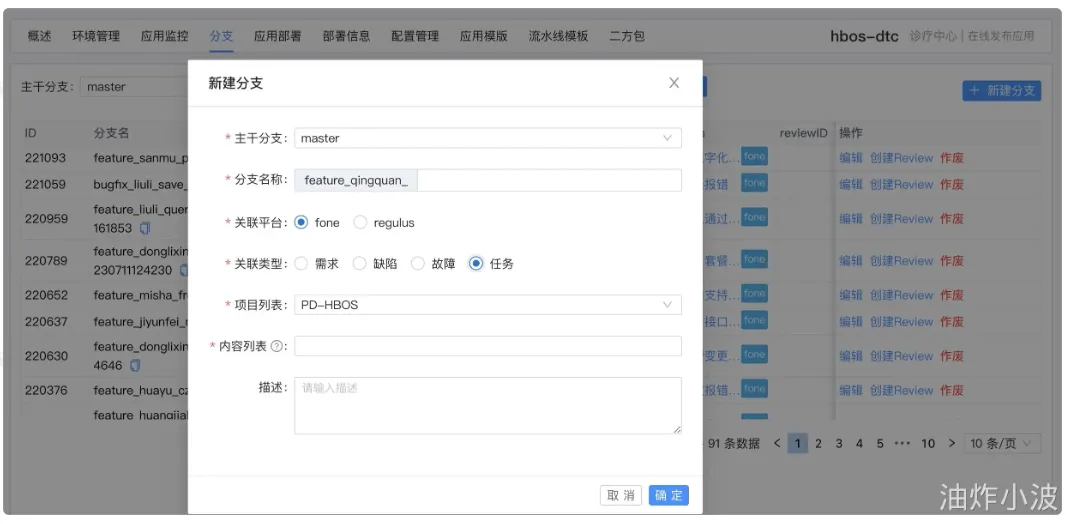
Task: Switch to the 配置管理 tab
Action: (x=415, y=36)
